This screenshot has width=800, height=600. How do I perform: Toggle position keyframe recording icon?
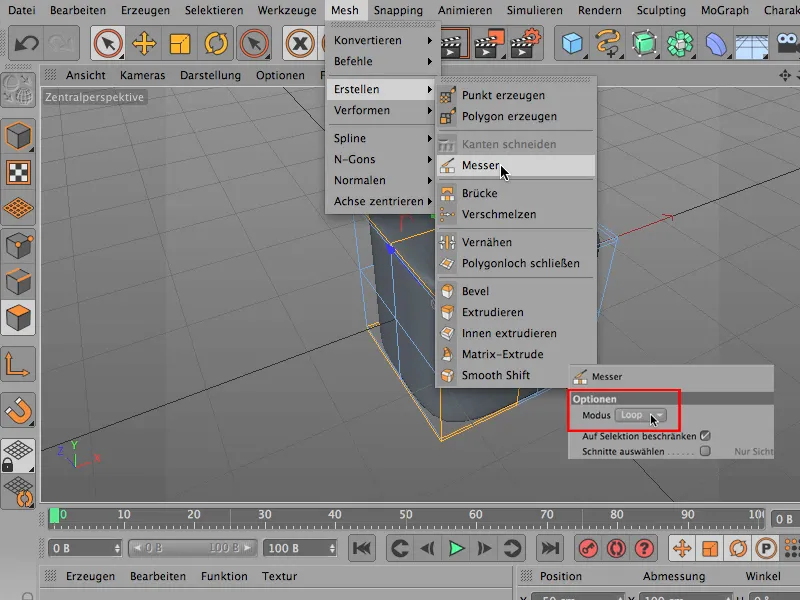click(682, 548)
